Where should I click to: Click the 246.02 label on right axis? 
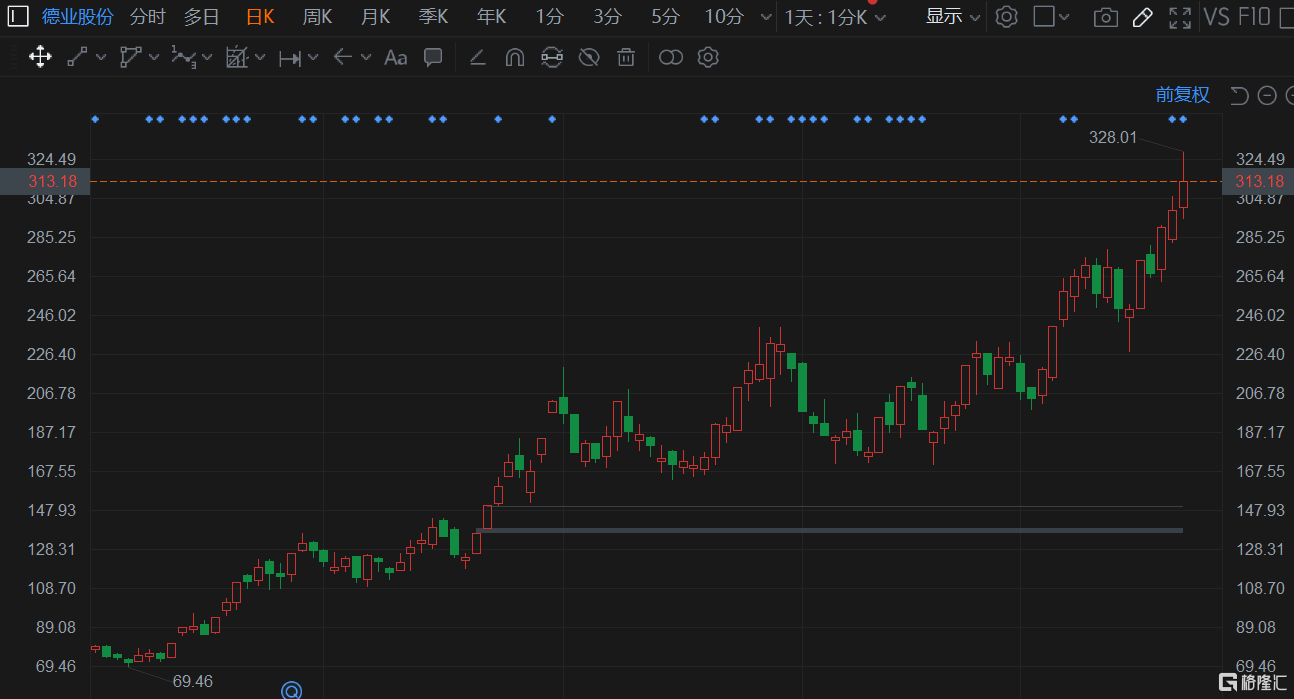click(1260, 315)
